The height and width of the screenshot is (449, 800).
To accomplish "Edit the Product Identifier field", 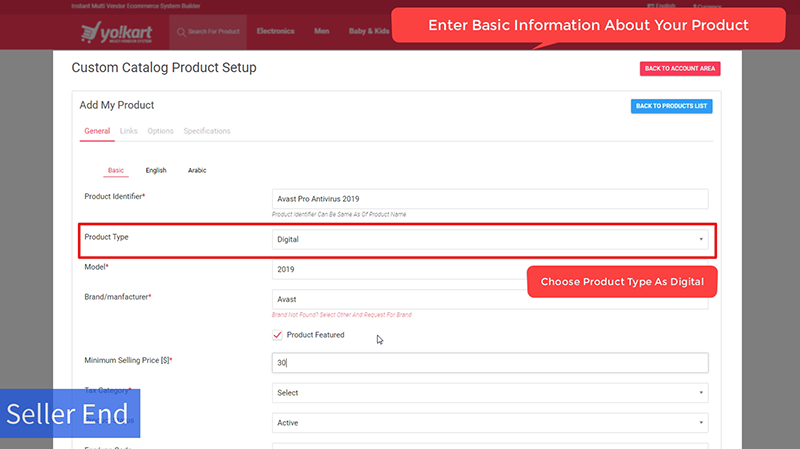I will [x=490, y=199].
